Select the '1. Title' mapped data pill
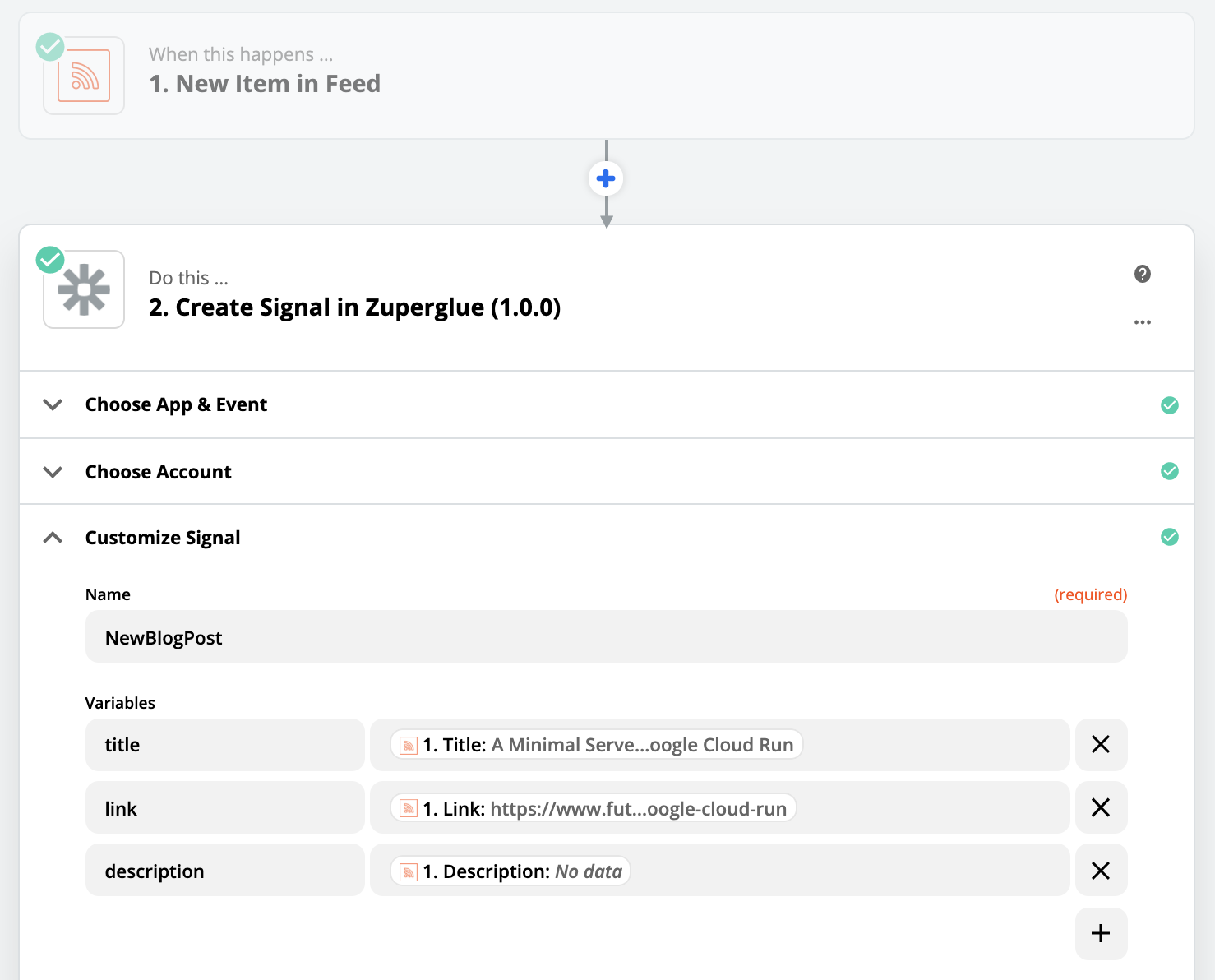The height and width of the screenshot is (980, 1215). pyautogui.click(x=596, y=745)
